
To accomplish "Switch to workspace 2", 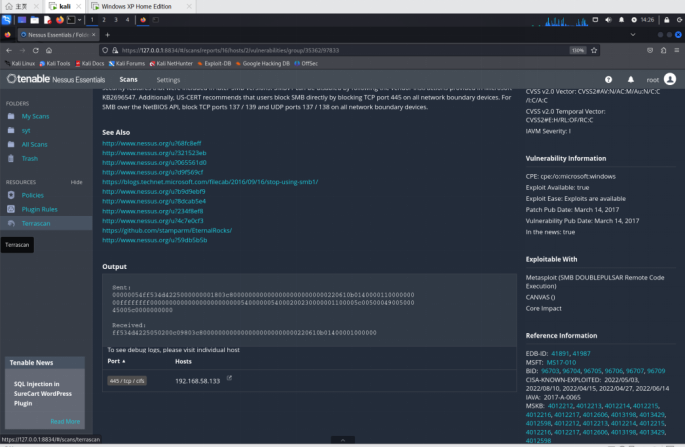I will 104,20.
